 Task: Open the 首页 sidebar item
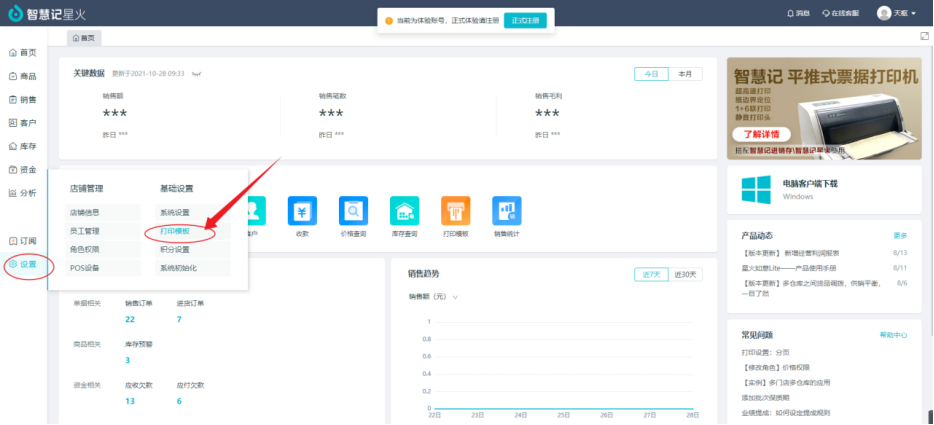click(x=23, y=53)
